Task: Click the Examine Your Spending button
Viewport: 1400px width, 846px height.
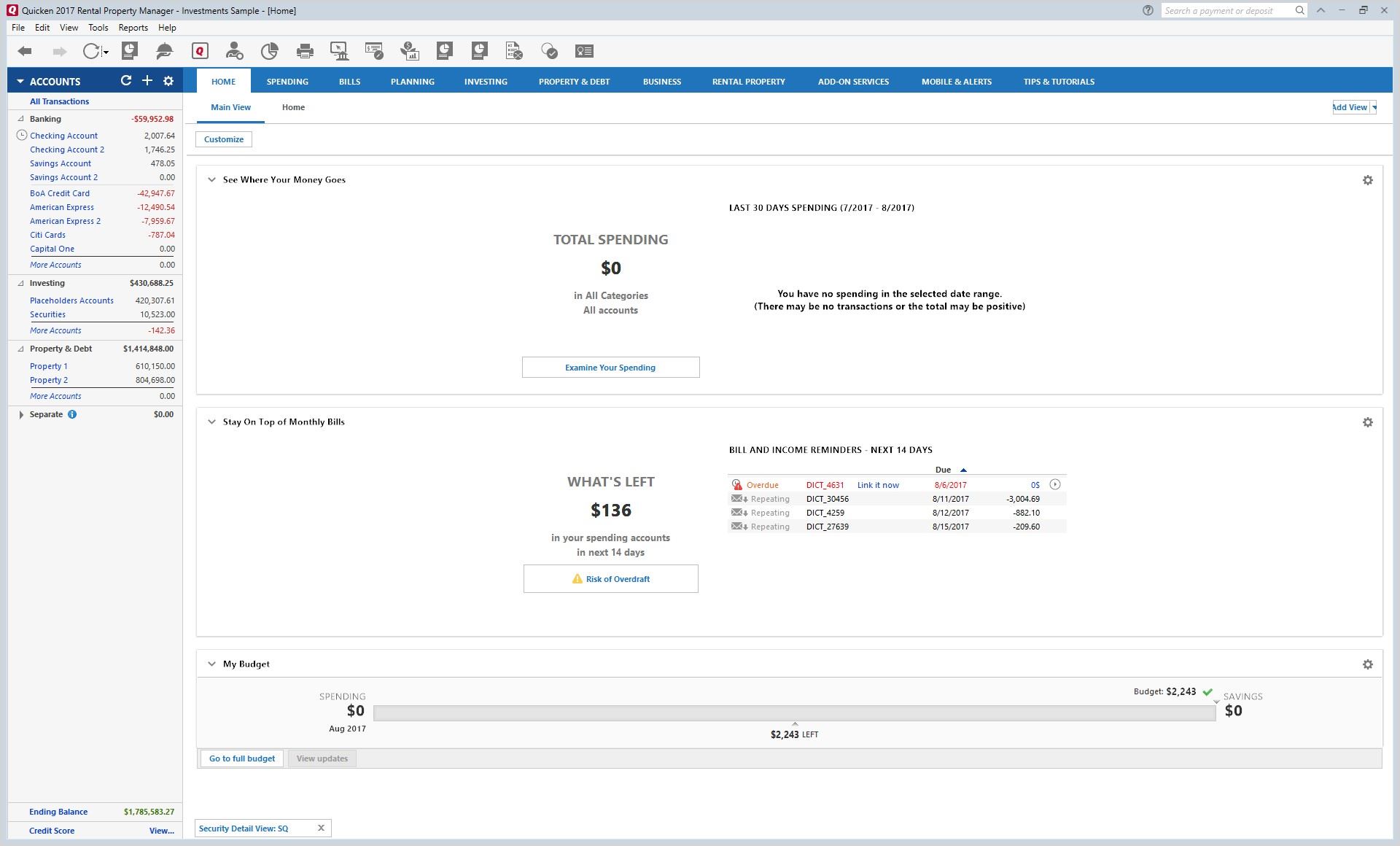Action: pyautogui.click(x=610, y=368)
